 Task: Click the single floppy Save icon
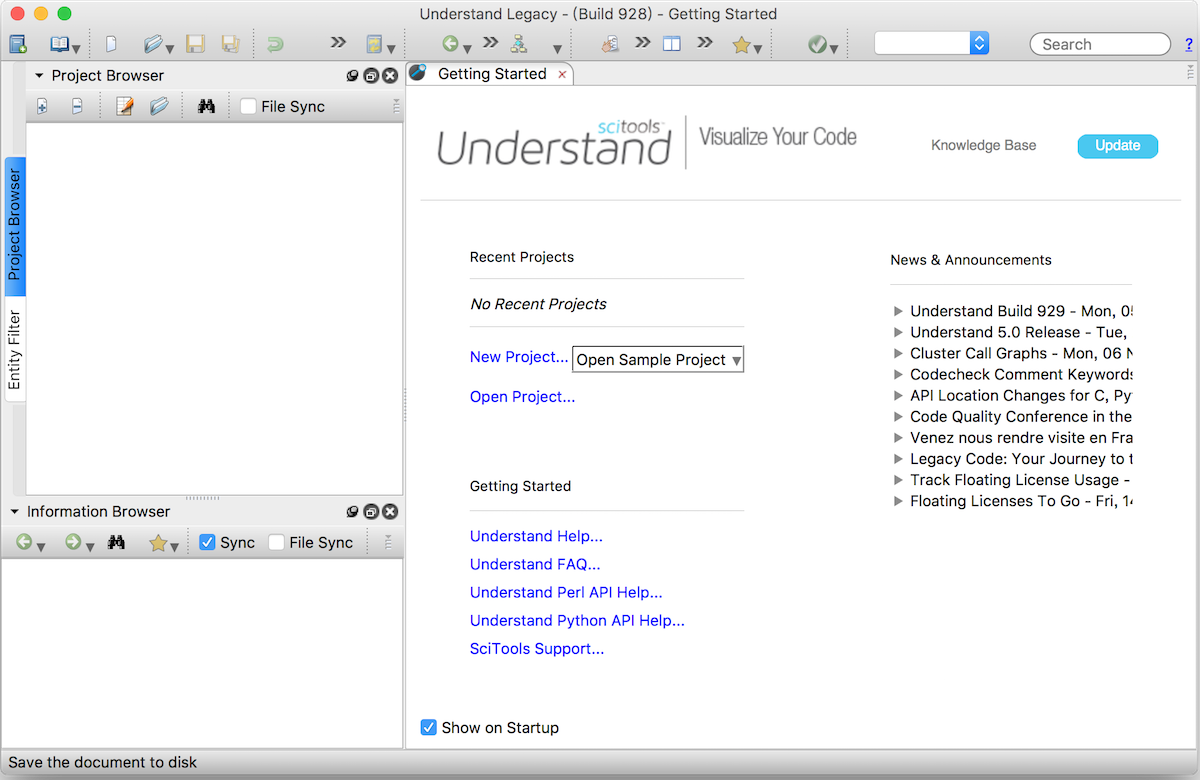(x=196, y=44)
